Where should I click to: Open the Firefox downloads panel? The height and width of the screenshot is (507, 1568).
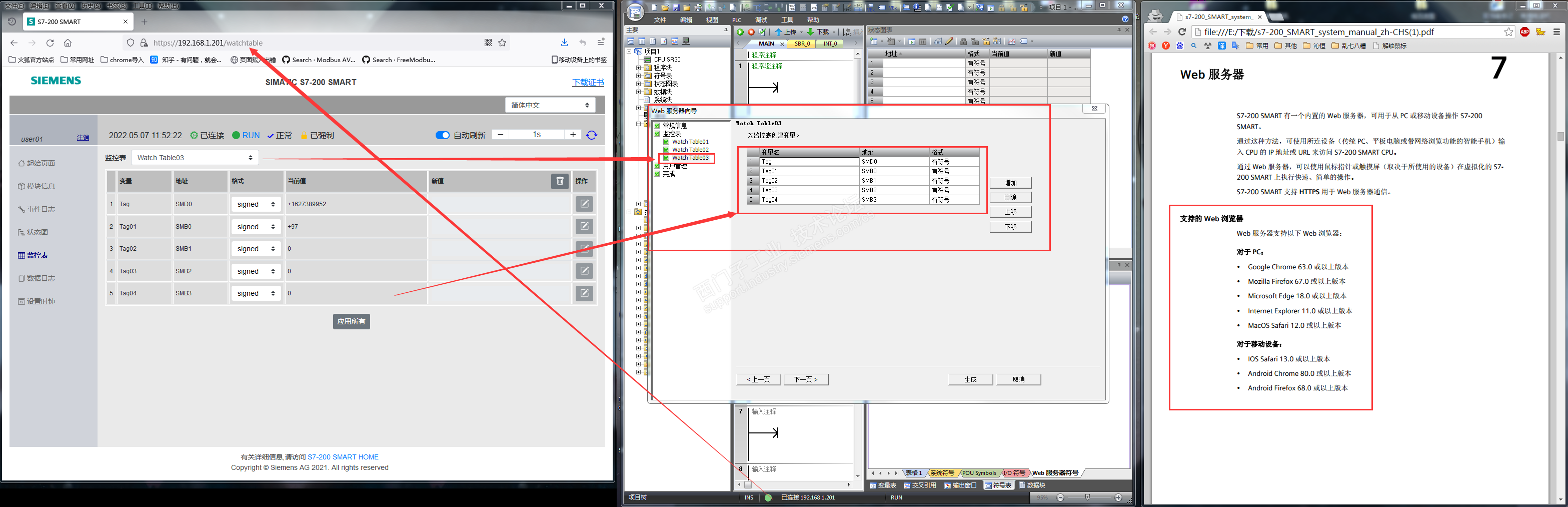pyautogui.click(x=564, y=43)
